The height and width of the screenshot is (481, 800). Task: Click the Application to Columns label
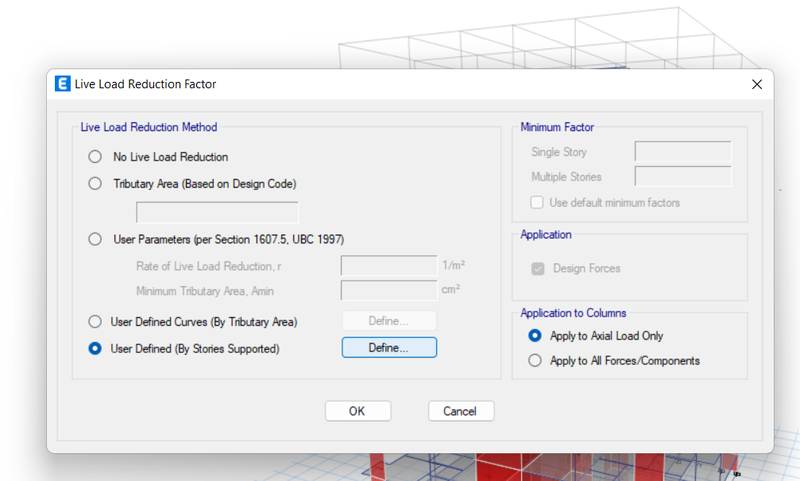(573, 313)
